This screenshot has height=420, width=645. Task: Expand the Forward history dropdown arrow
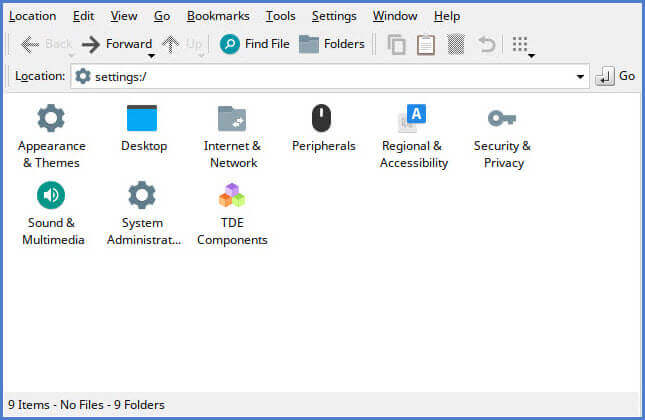[x=151, y=56]
